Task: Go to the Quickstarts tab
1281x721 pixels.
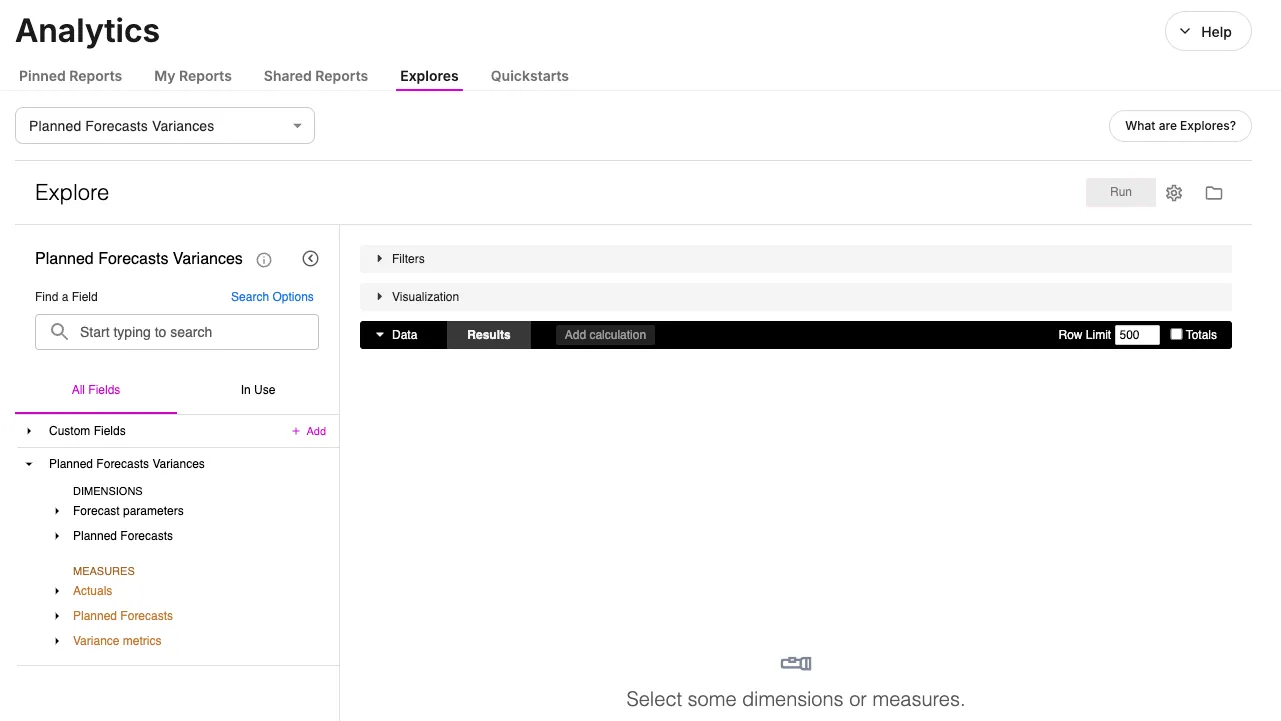Action: (x=530, y=76)
